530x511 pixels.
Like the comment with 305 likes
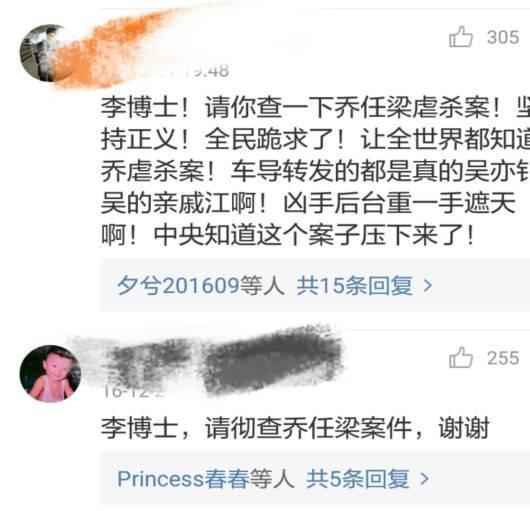pos(461,37)
